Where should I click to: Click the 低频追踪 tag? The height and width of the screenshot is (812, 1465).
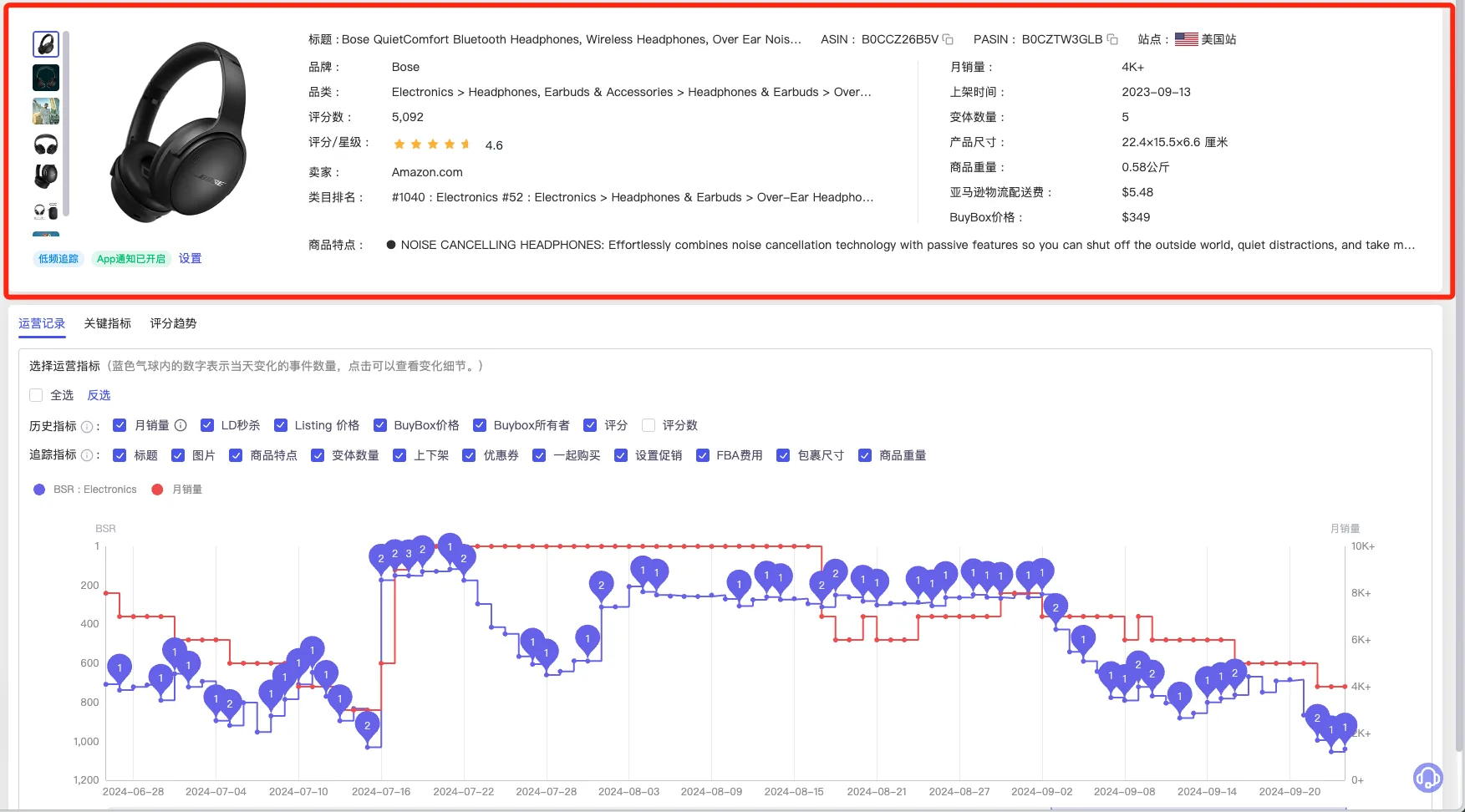pos(58,259)
